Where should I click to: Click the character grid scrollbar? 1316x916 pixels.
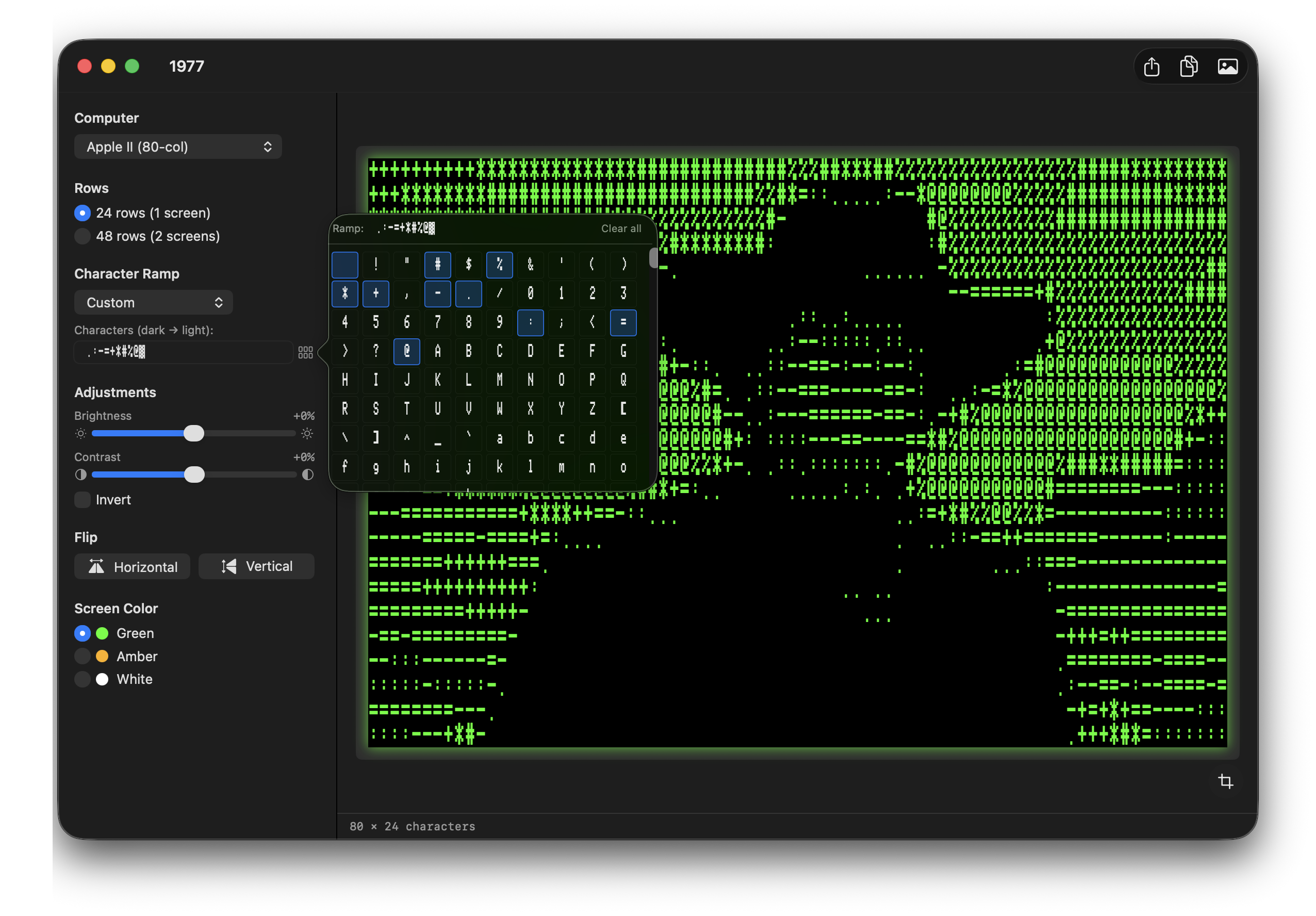pos(653,258)
